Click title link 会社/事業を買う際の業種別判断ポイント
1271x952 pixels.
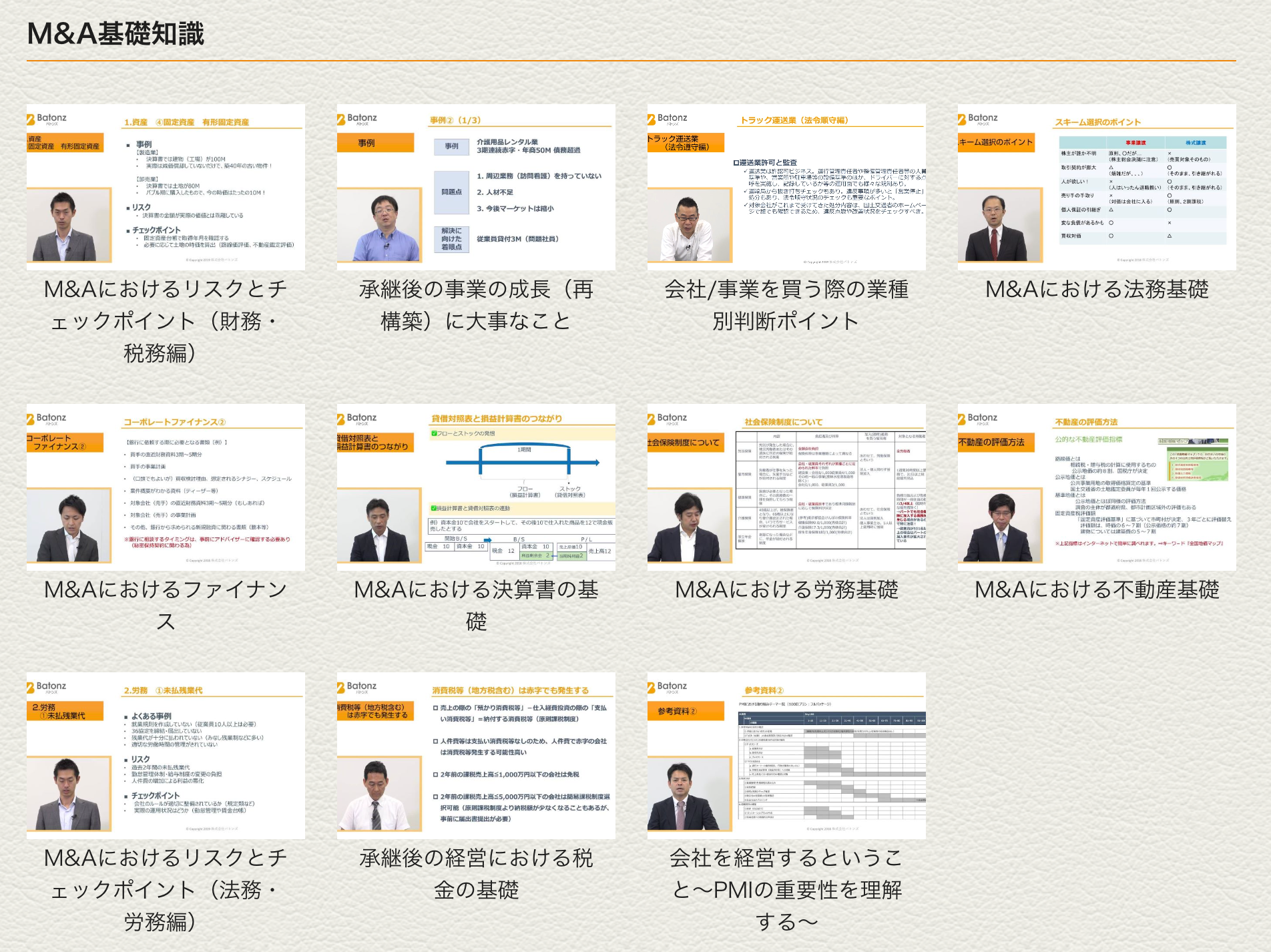pyautogui.click(x=786, y=305)
